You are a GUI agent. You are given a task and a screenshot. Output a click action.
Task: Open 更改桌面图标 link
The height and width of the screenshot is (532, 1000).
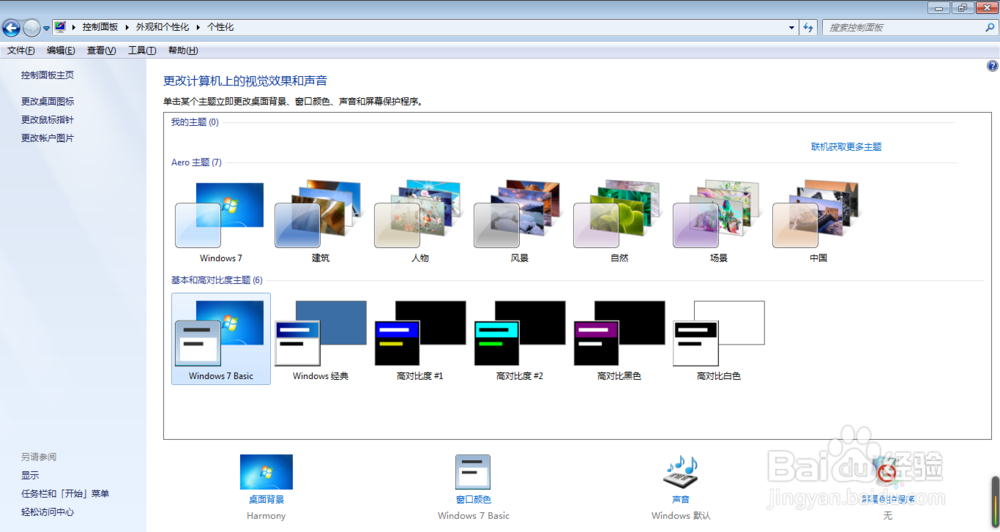(47, 101)
